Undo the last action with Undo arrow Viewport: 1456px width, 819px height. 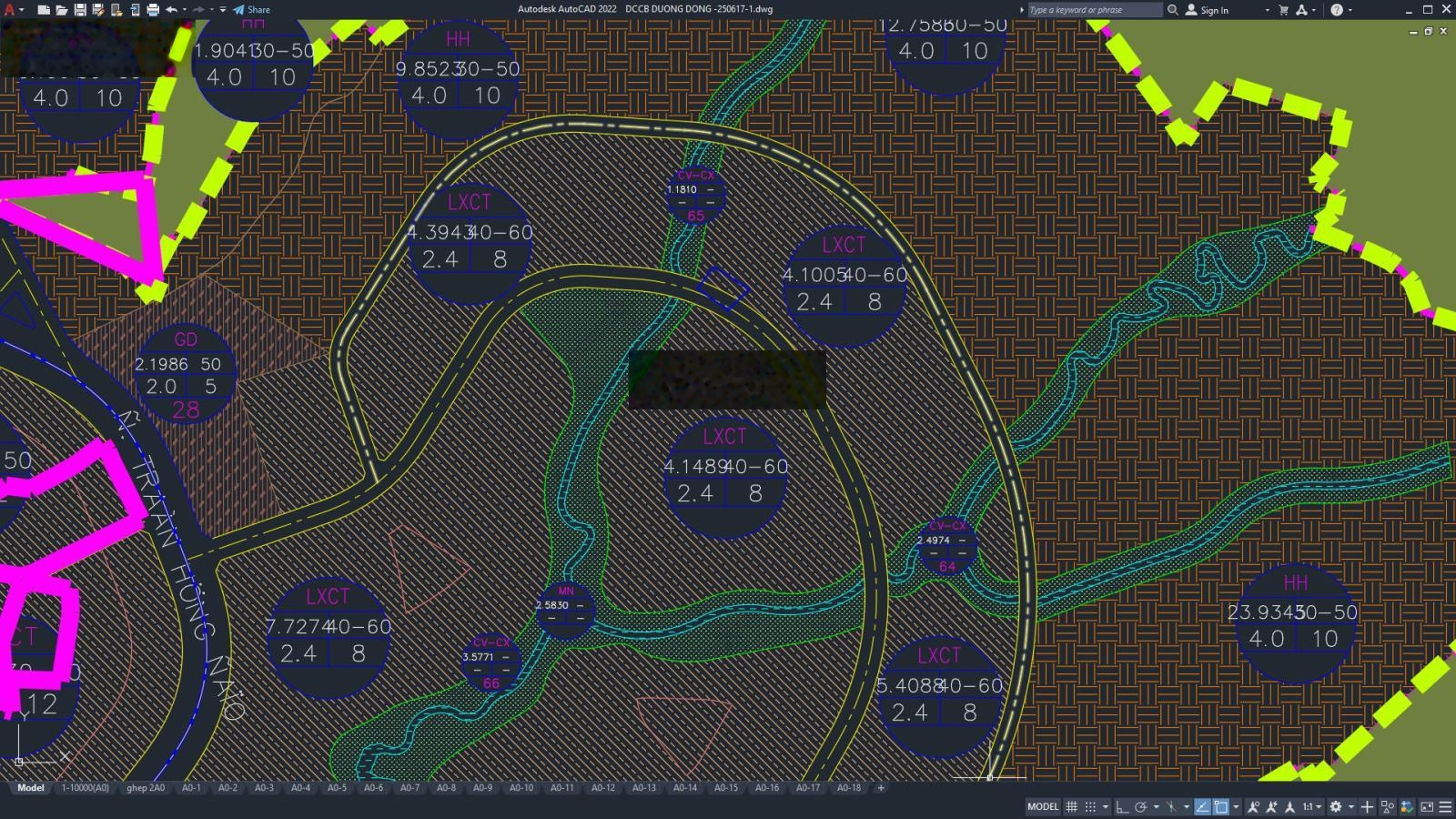171,10
